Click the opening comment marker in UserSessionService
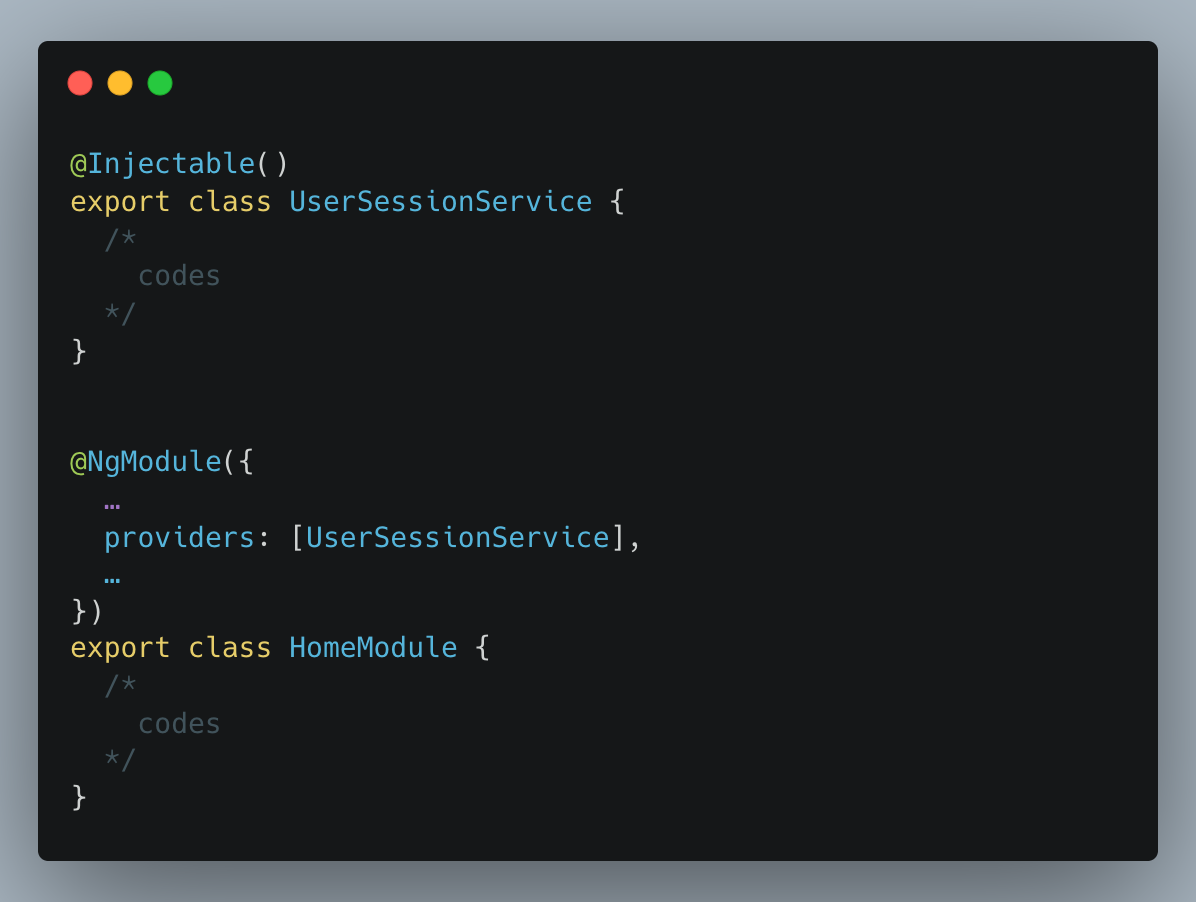The image size is (1196, 902). (121, 239)
